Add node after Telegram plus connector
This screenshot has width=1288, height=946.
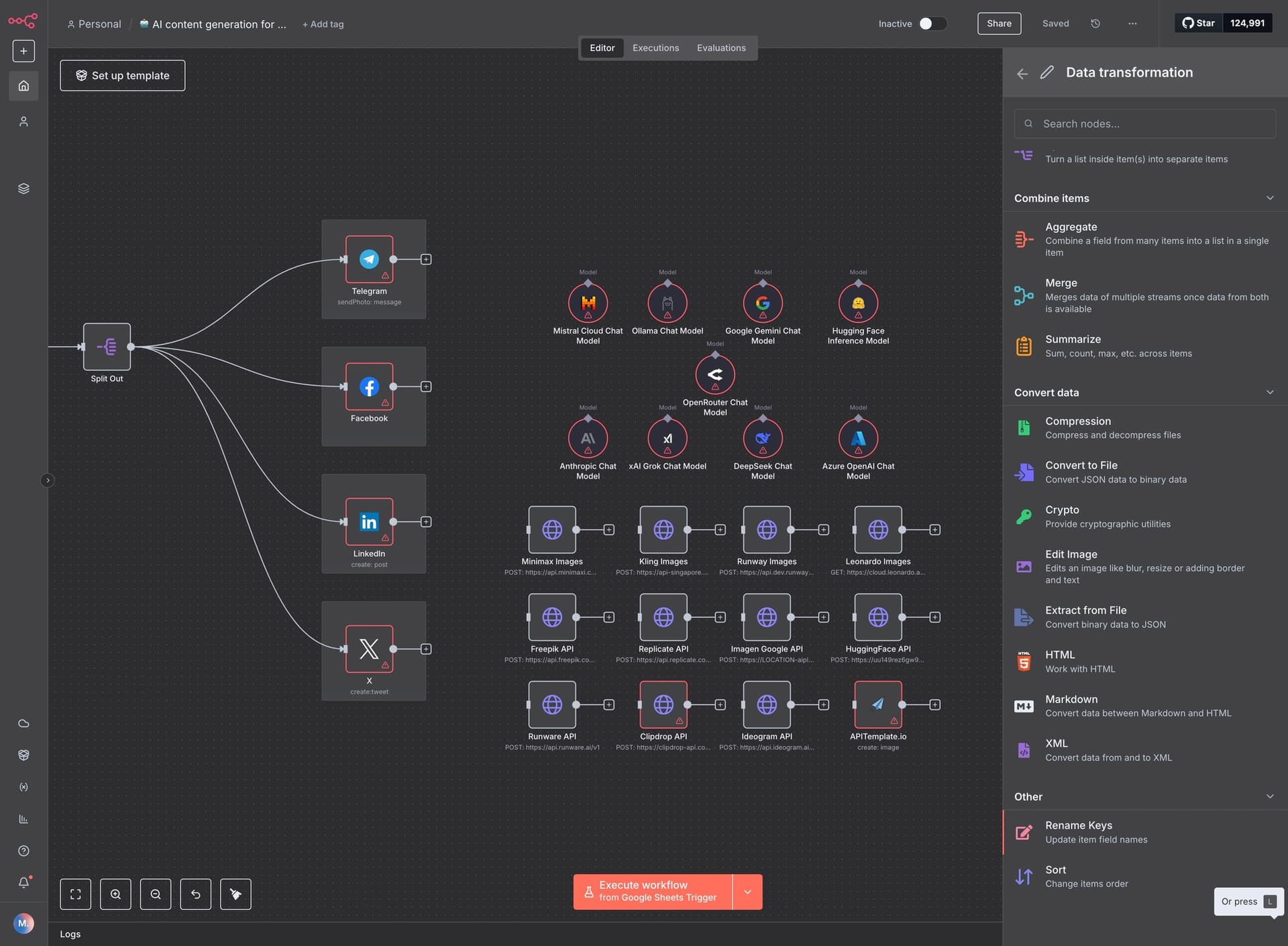tap(426, 259)
